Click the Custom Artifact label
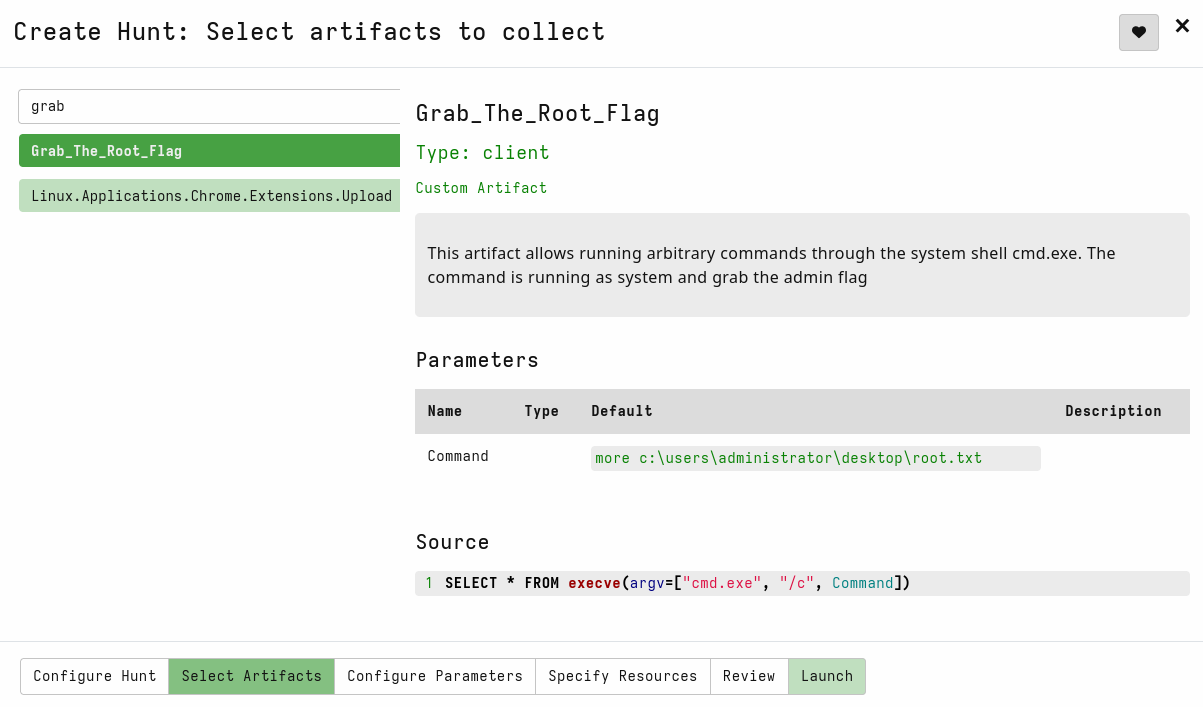 click(x=481, y=188)
